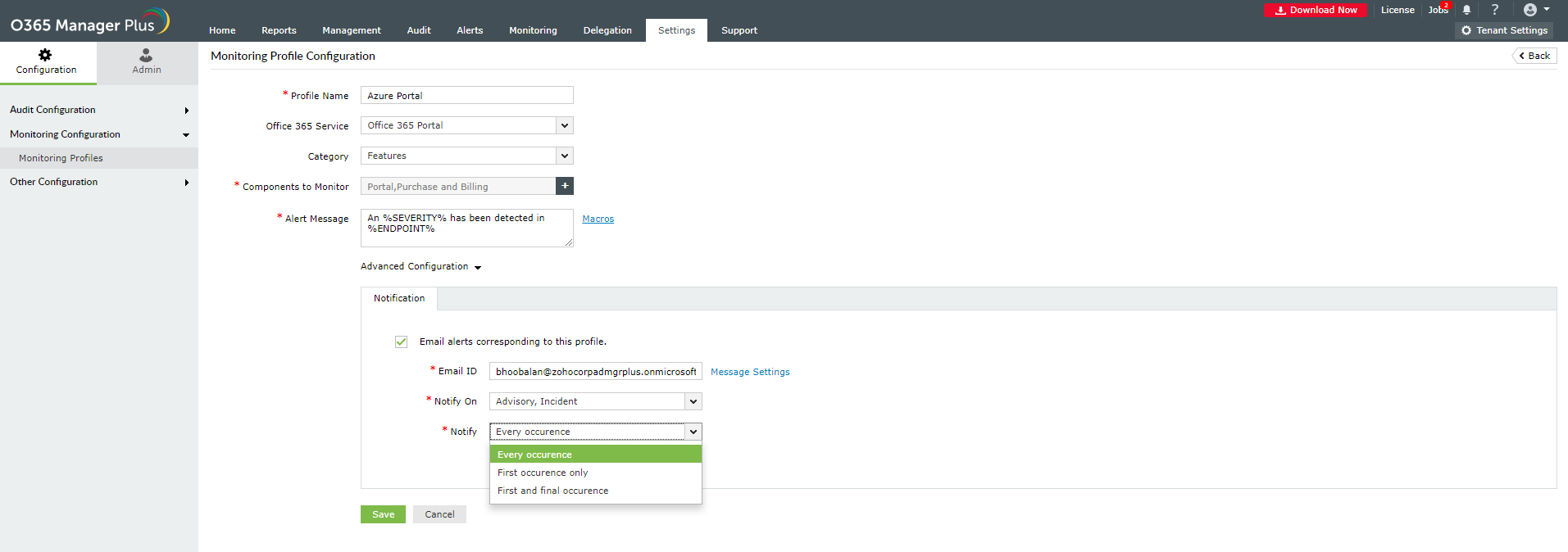
Task: Select First and final occurence option
Action: 595,491
